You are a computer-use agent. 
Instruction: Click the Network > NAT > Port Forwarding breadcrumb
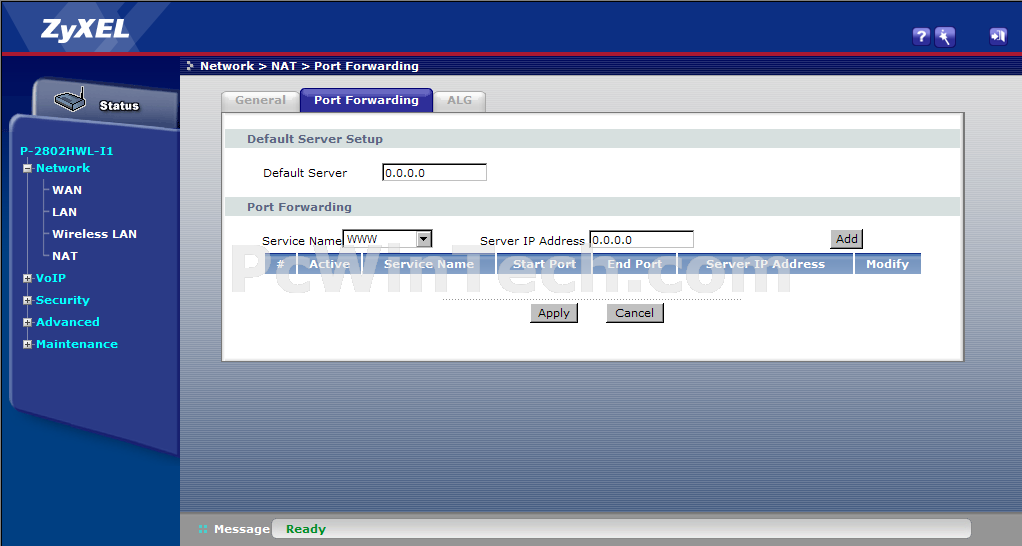tap(310, 66)
